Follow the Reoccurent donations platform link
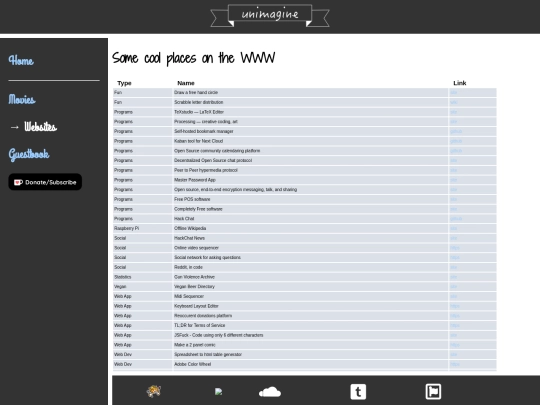This screenshot has width=540, height=405. (x=455, y=315)
